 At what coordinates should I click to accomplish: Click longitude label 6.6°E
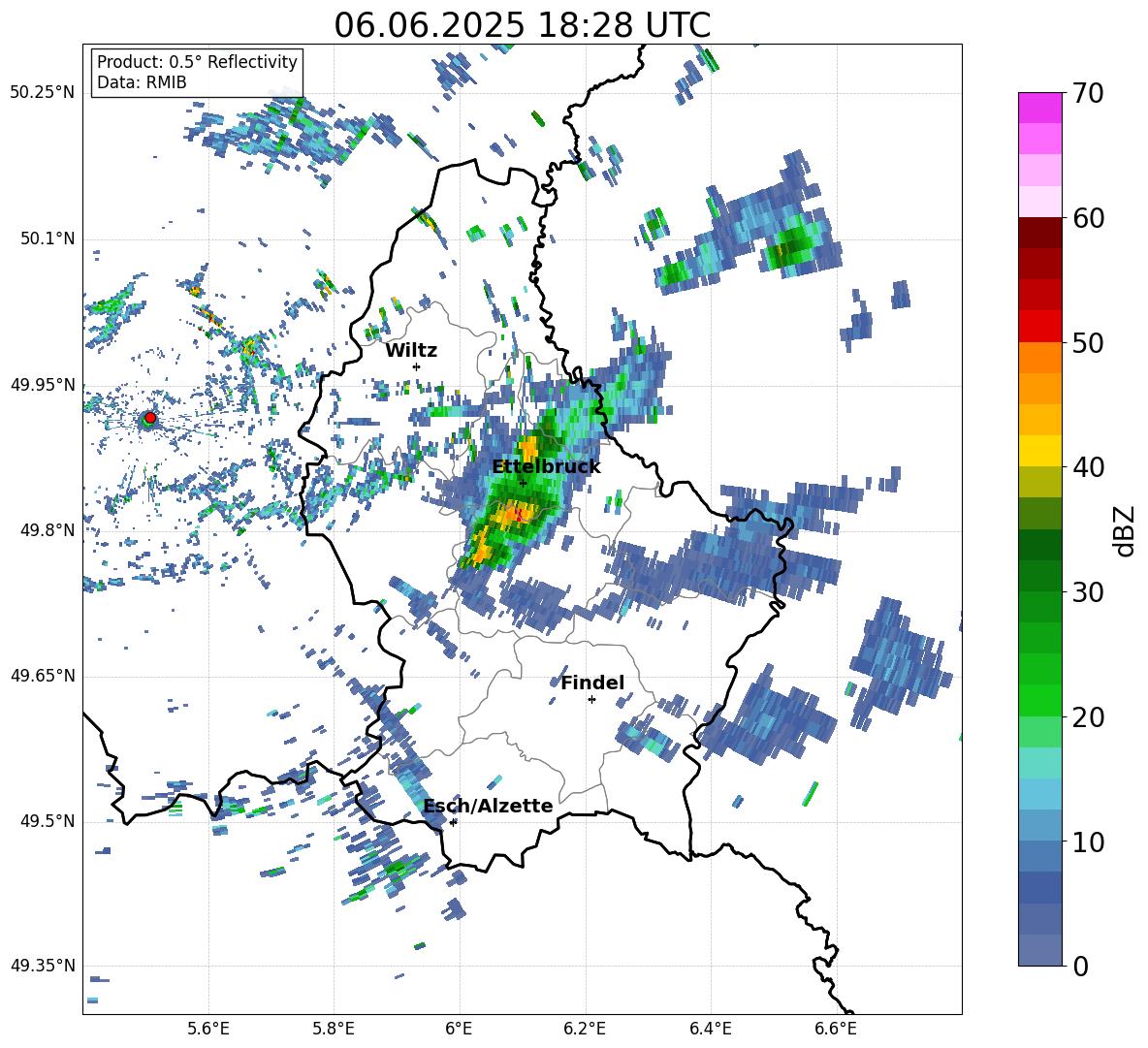pyautogui.click(x=836, y=1029)
